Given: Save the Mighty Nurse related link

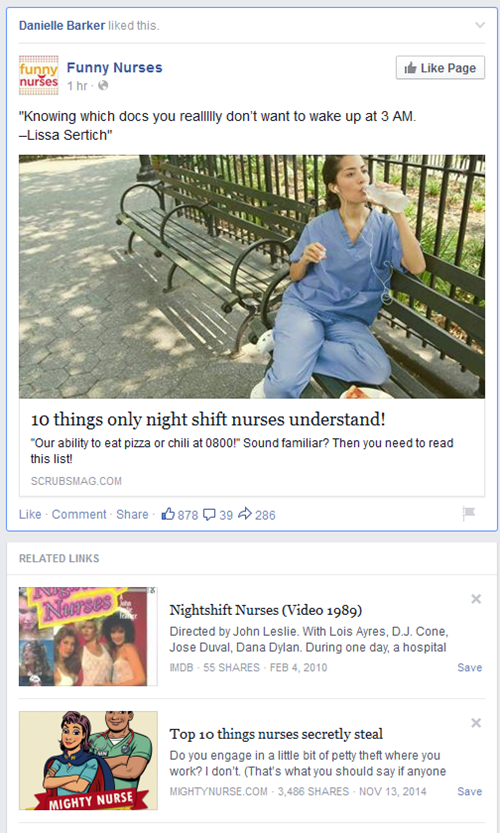Looking at the screenshot, I should (470, 791).
